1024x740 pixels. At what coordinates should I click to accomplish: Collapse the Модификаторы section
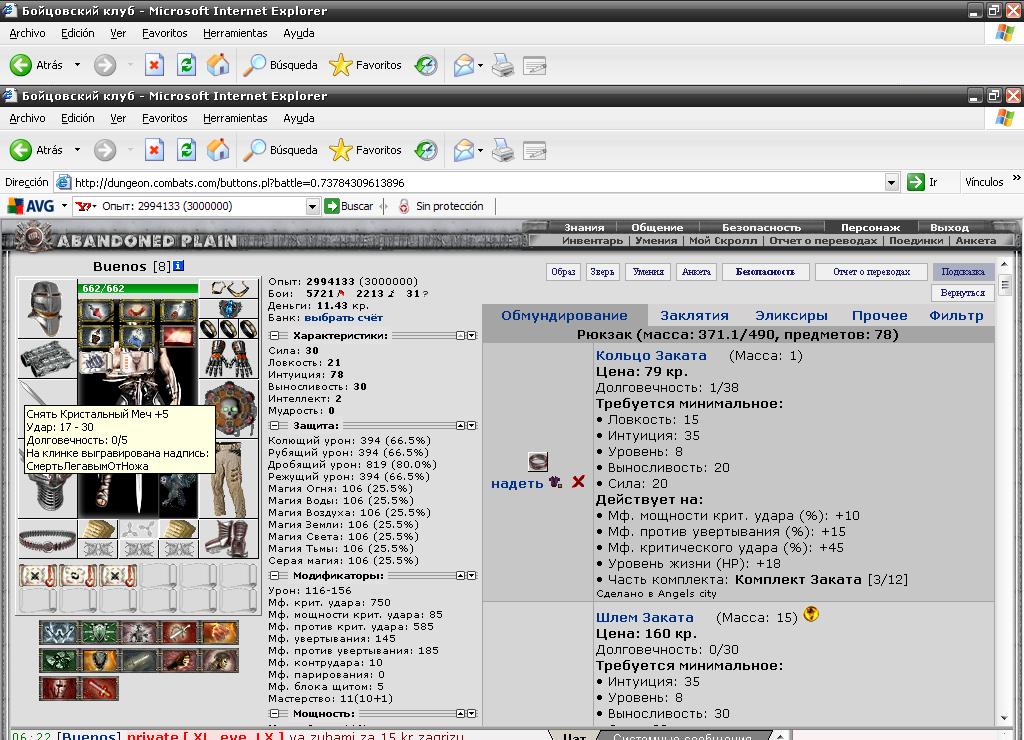[x=274, y=576]
